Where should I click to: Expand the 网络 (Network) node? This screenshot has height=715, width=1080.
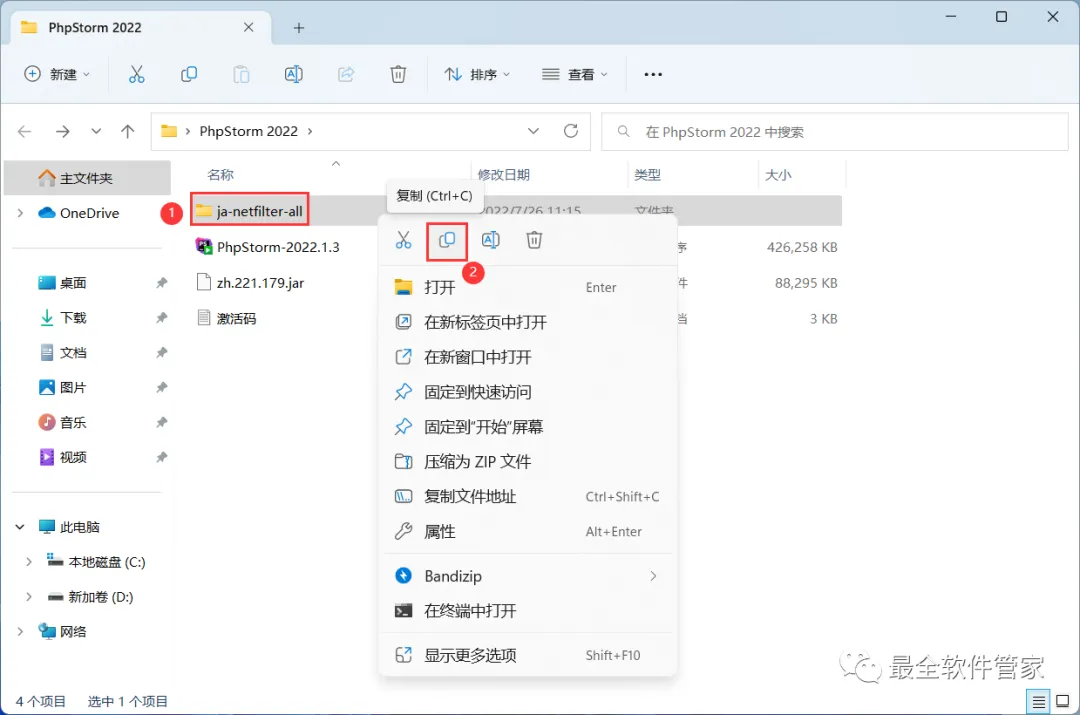click(20, 632)
